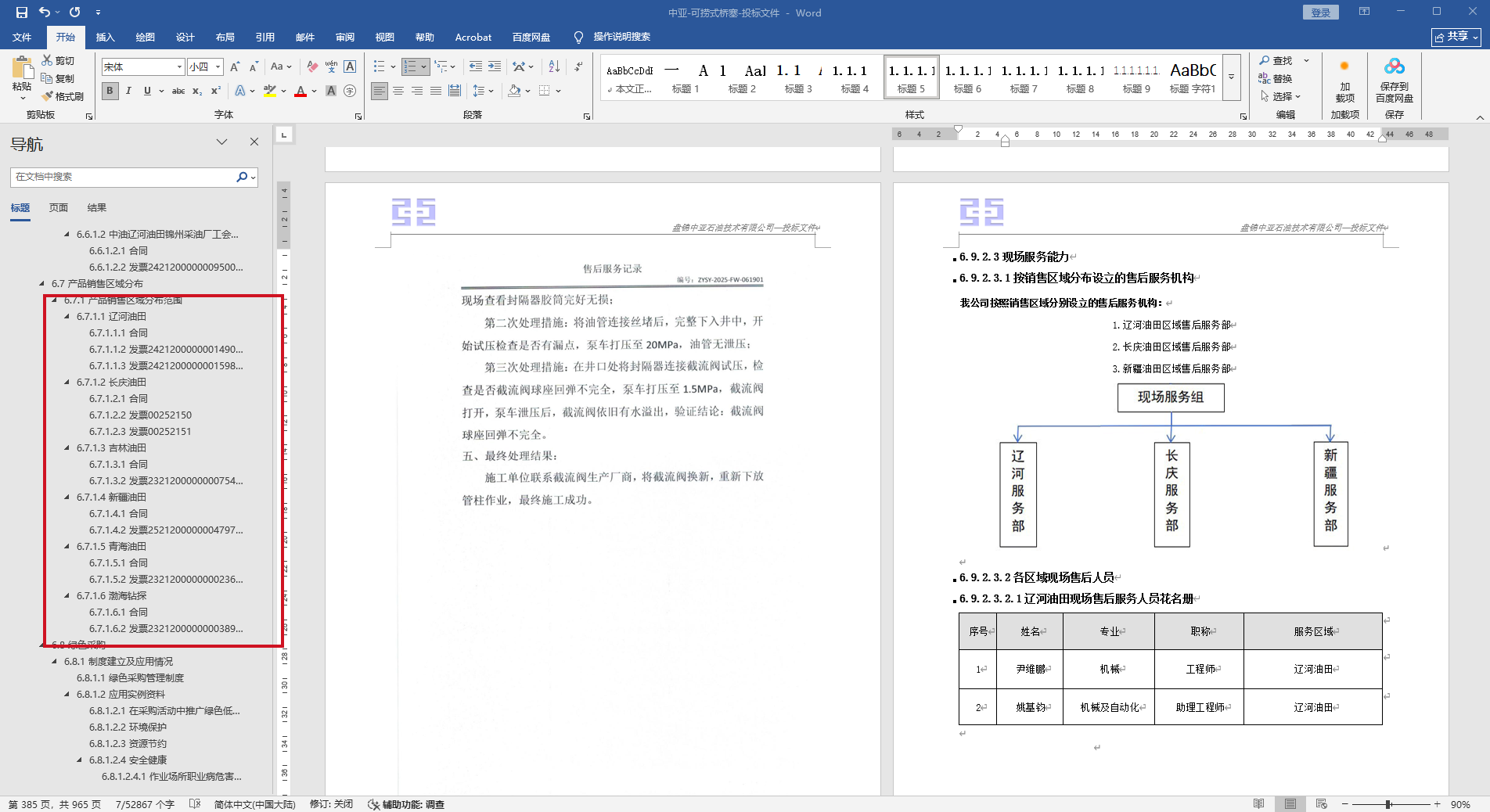Viewport: 1490px width, 812px height.
Task: Justify the paragraph text
Action: 436,91
